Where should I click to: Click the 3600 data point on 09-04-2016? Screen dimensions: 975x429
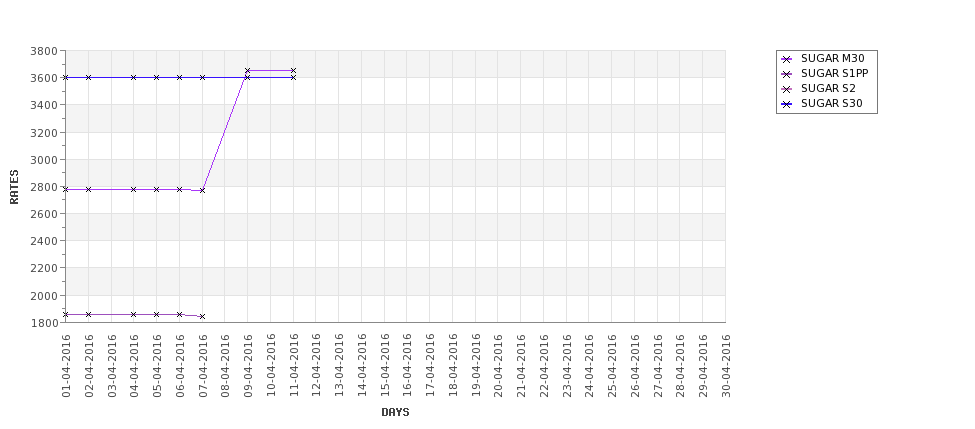tap(247, 77)
